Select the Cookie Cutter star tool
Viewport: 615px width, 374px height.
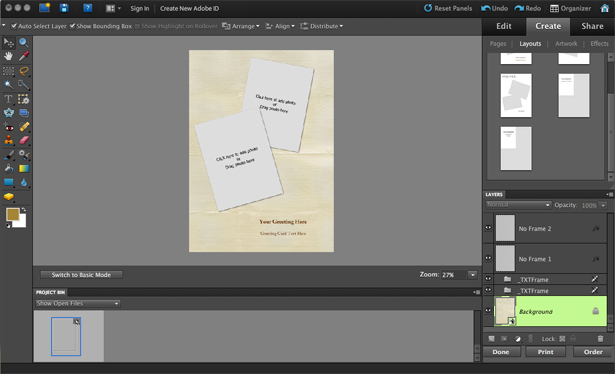pyautogui.click(x=8, y=113)
